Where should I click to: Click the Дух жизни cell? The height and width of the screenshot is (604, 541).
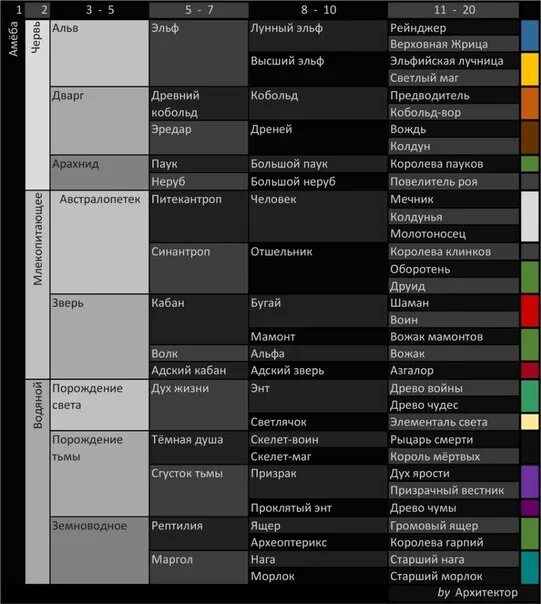[x=199, y=405]
